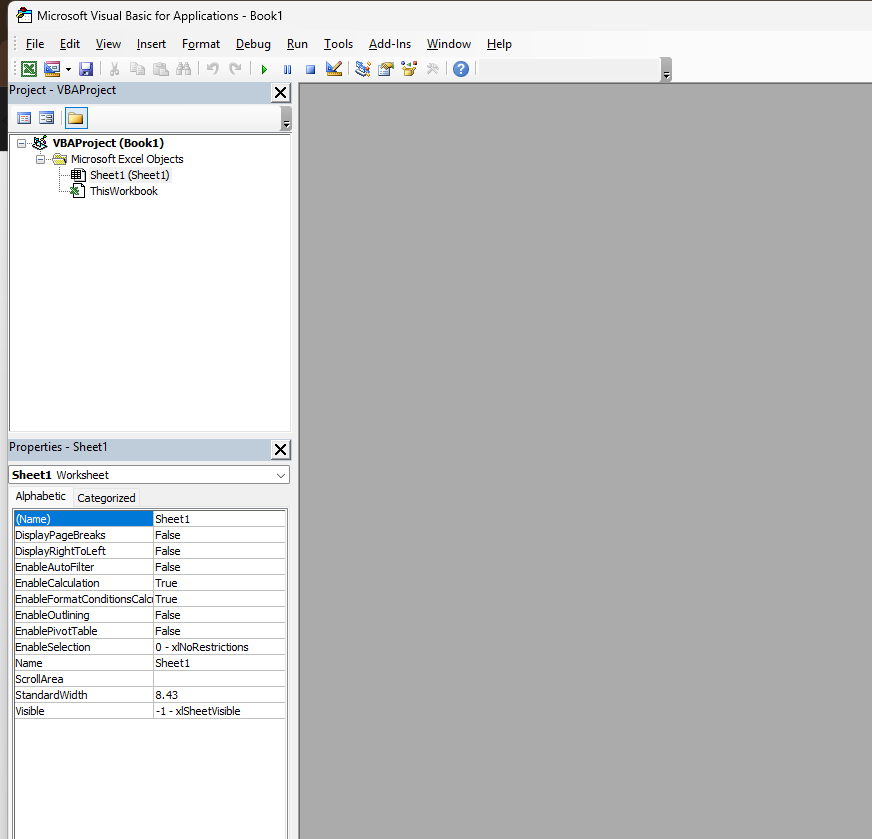Click the View Code icon in Project Explorer
Screen dimensions: 872x839
tap(24, 117)
